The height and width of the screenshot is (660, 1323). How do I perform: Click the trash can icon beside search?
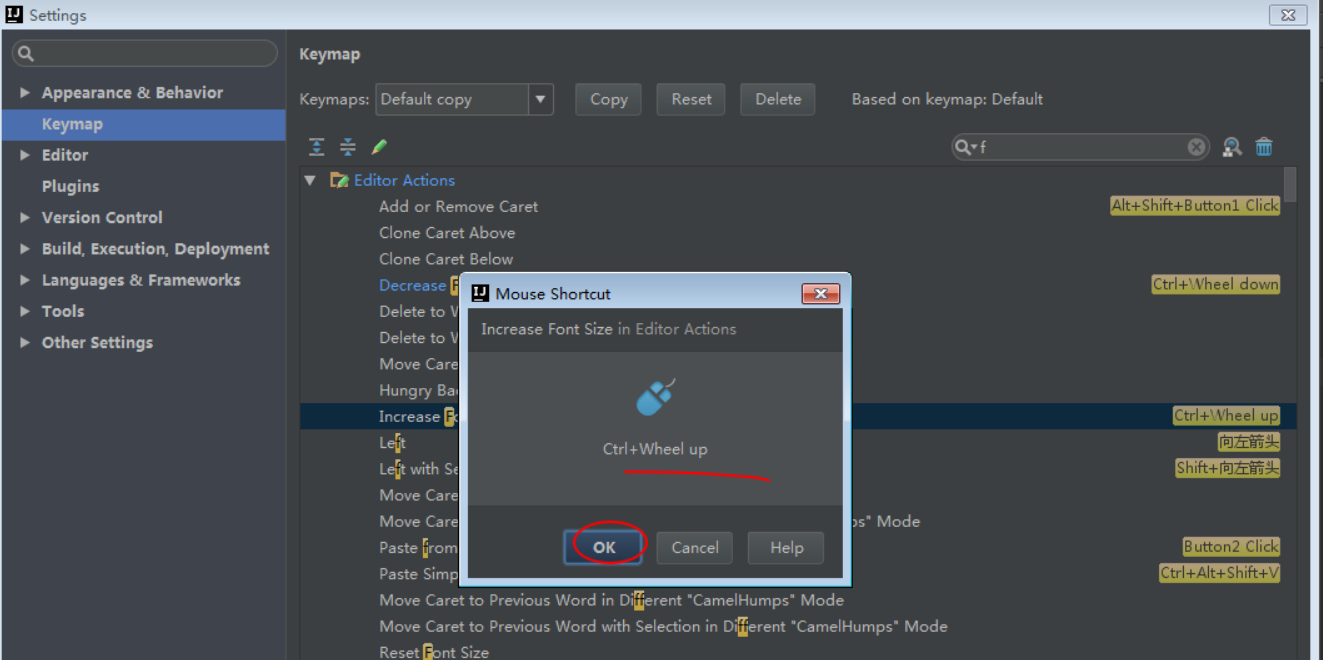pos(1264,147)
